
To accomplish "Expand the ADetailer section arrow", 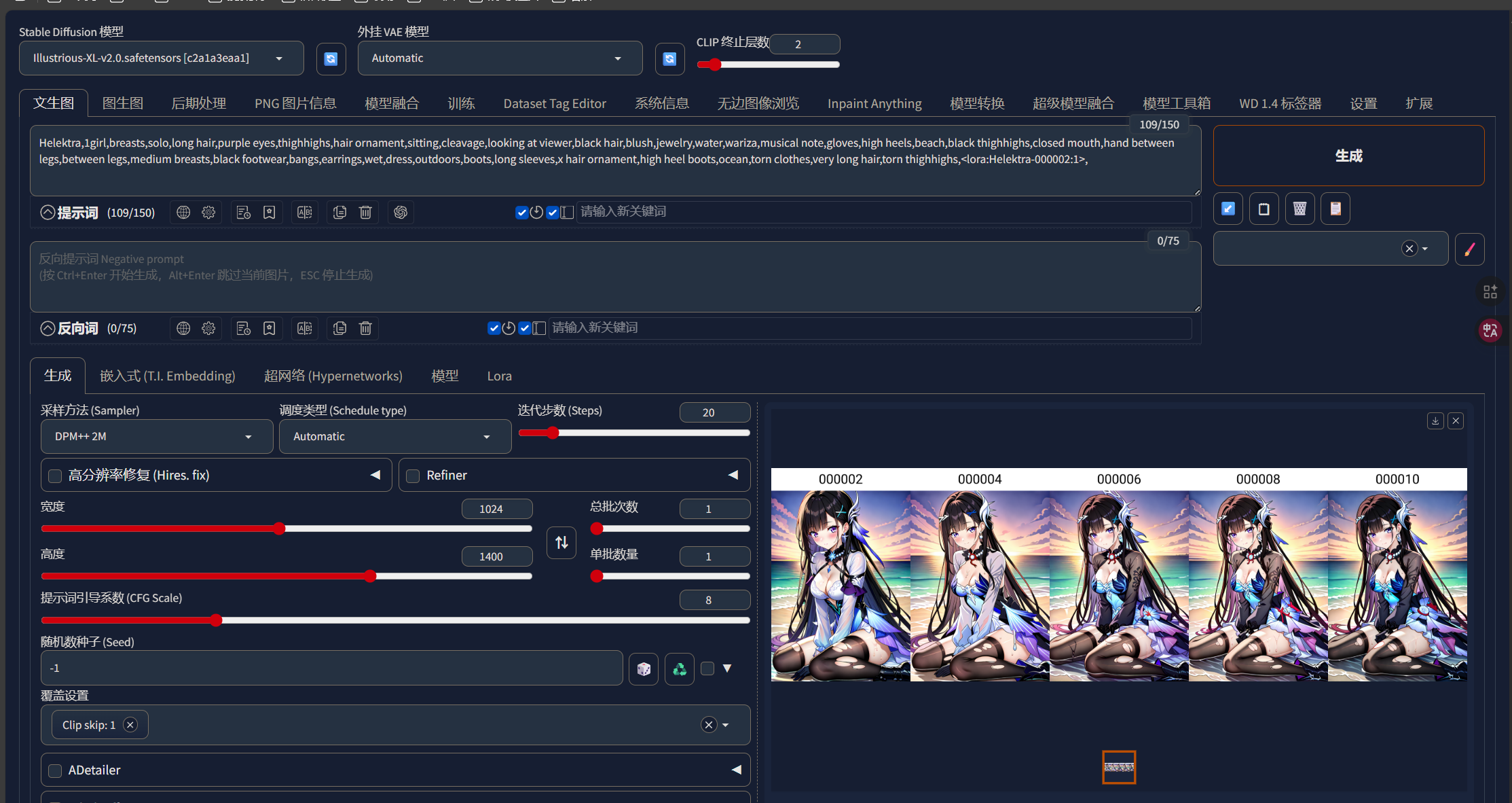I will [737, 770].
